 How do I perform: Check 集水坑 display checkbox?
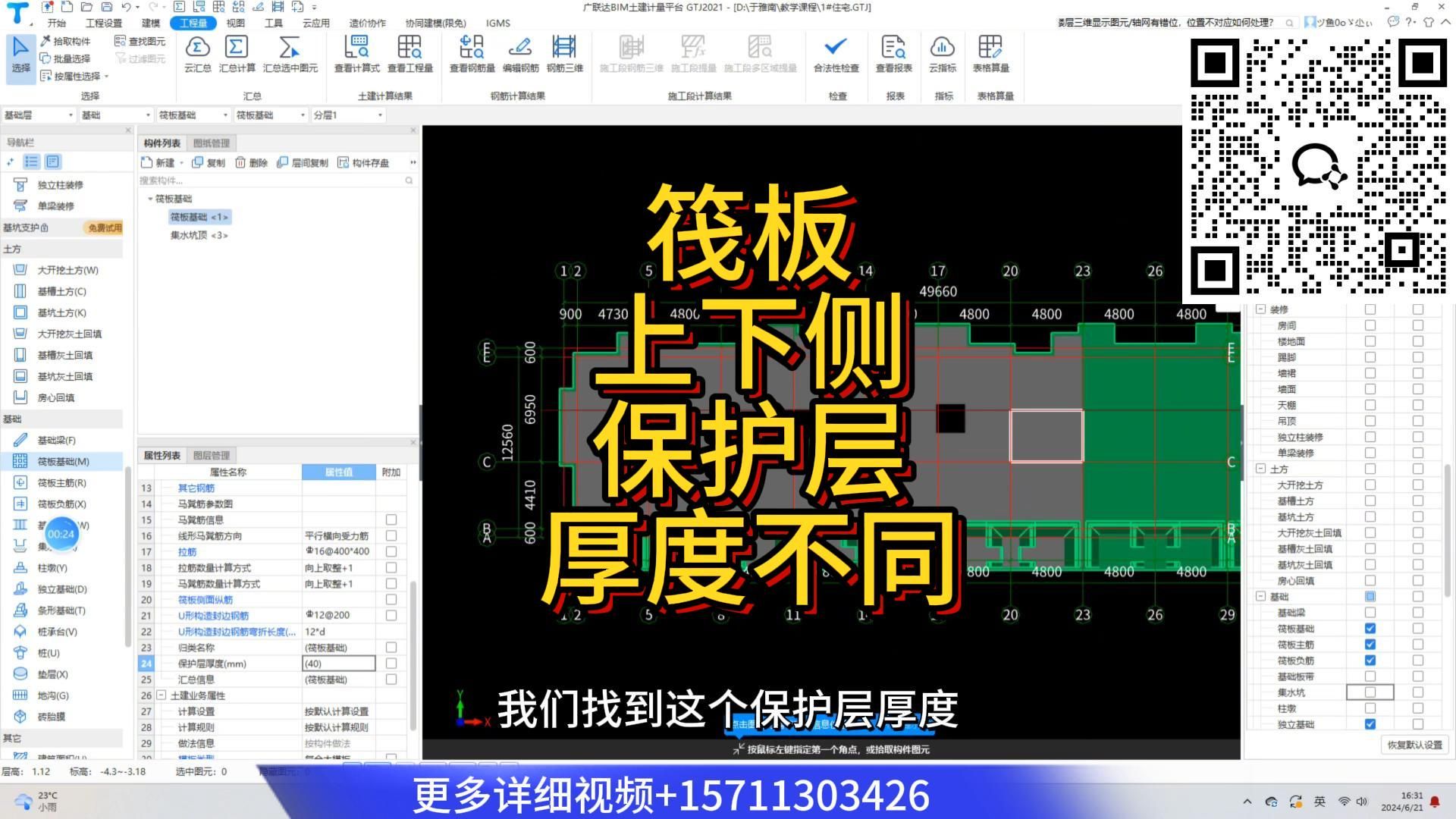point(1370,692)
